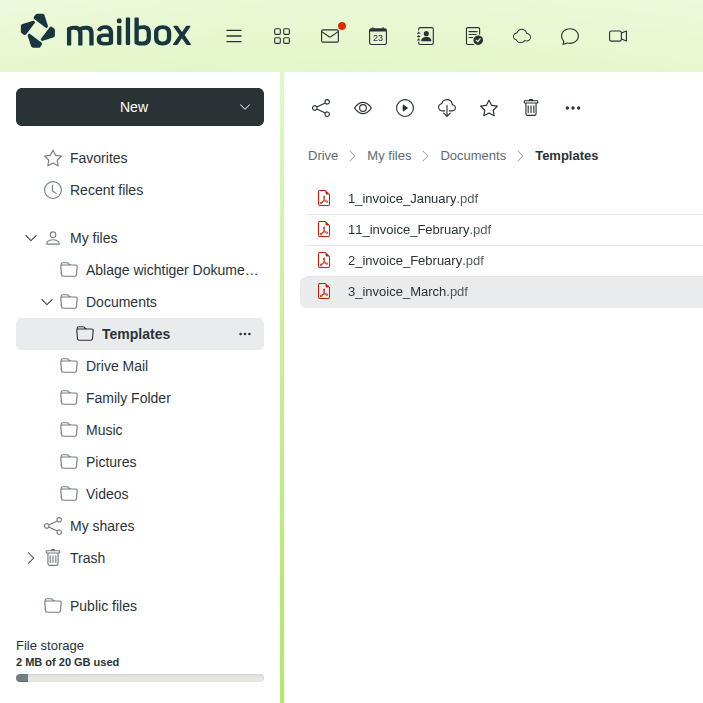Open the New button dropdown arrow
Screen dimensions: 703x703
click(245, 107)
